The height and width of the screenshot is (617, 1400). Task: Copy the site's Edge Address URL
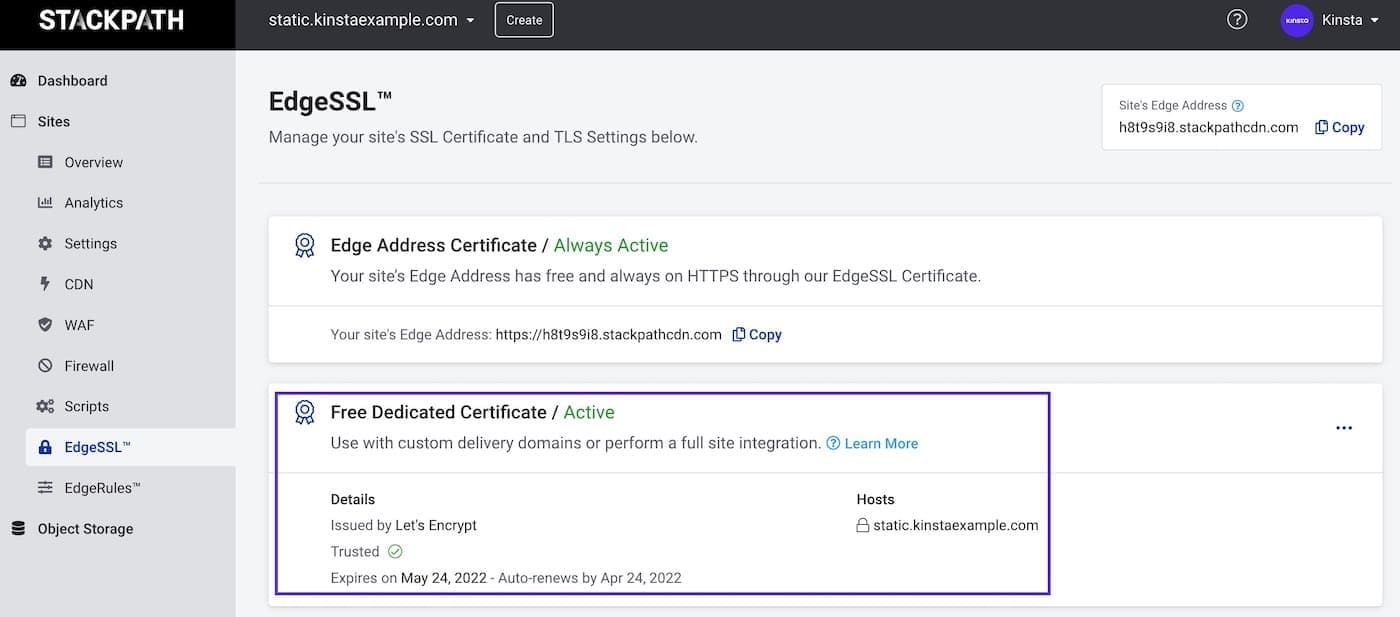pos(756,333)
